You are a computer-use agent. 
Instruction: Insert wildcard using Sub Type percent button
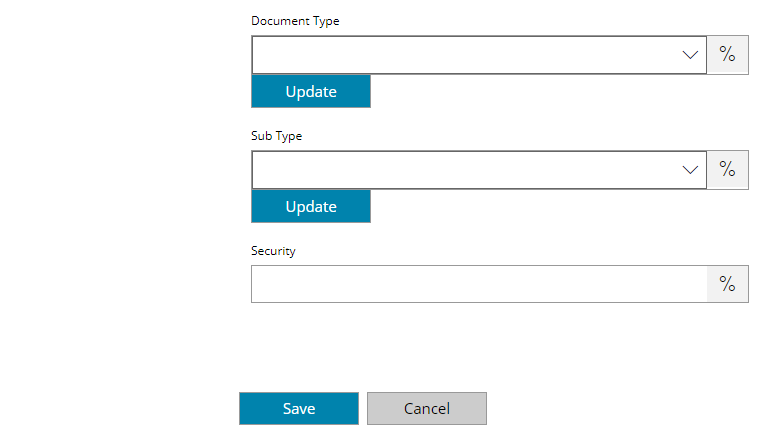727,170
